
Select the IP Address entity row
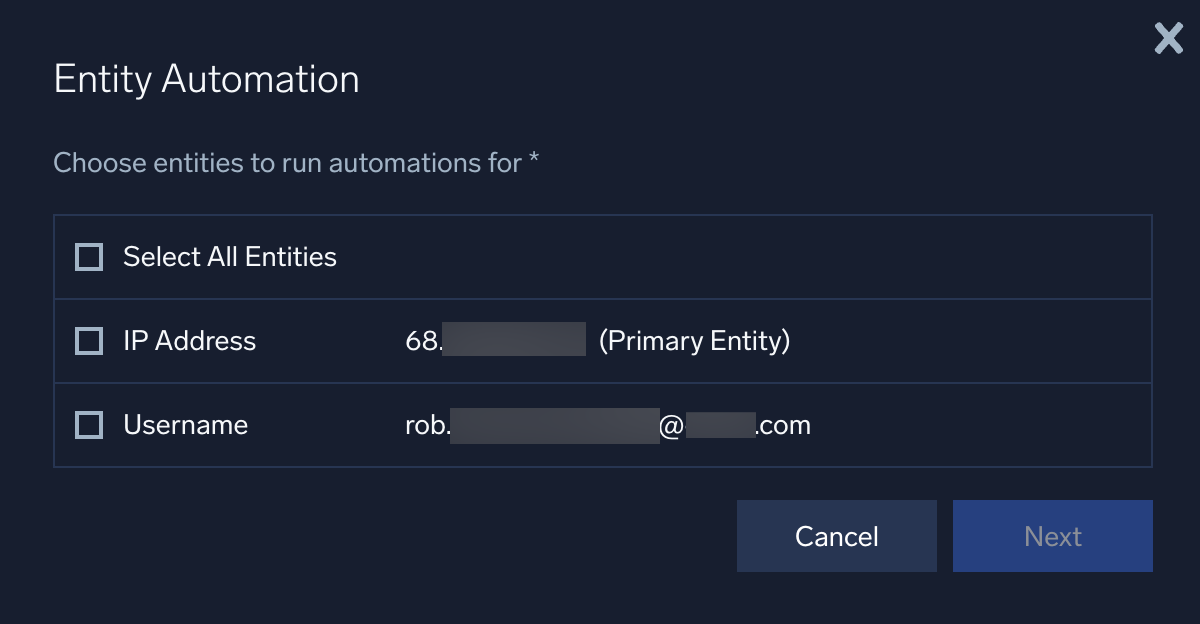(400, 341)
